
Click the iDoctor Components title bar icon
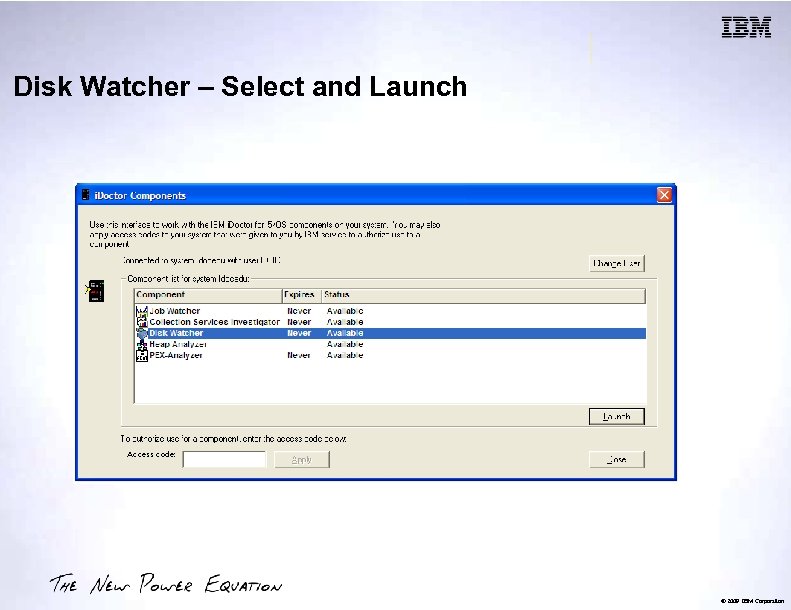(x=86, y=195)
